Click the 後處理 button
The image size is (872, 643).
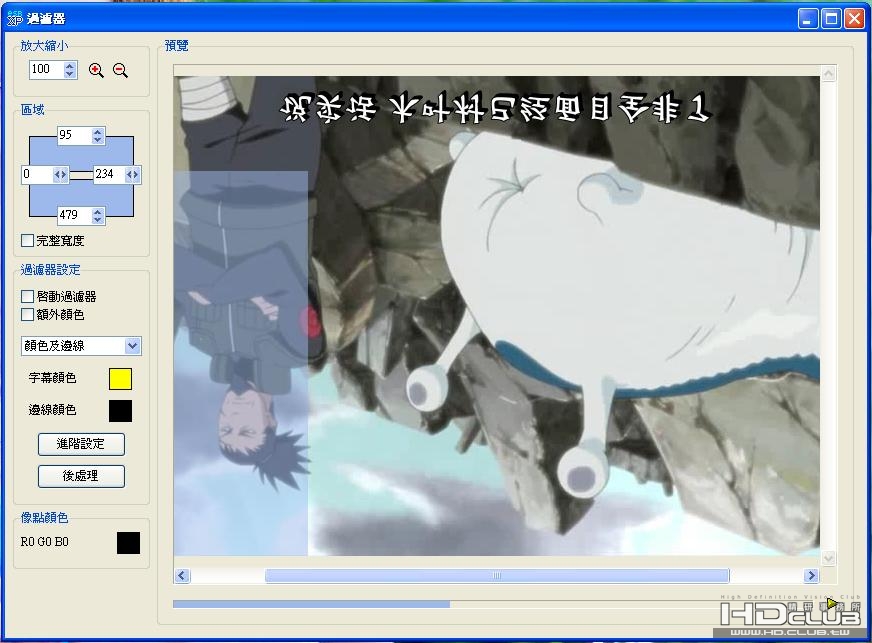click(81, 476)
